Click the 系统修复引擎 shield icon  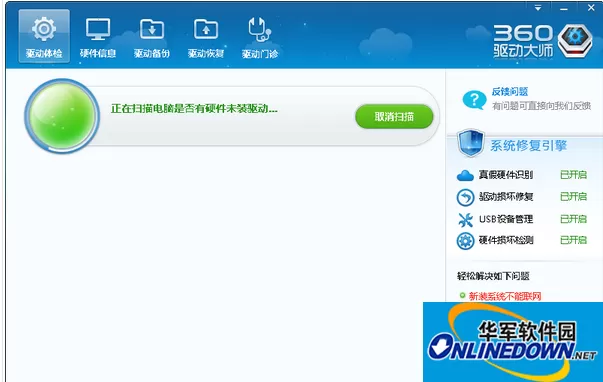tap(471, 143)
